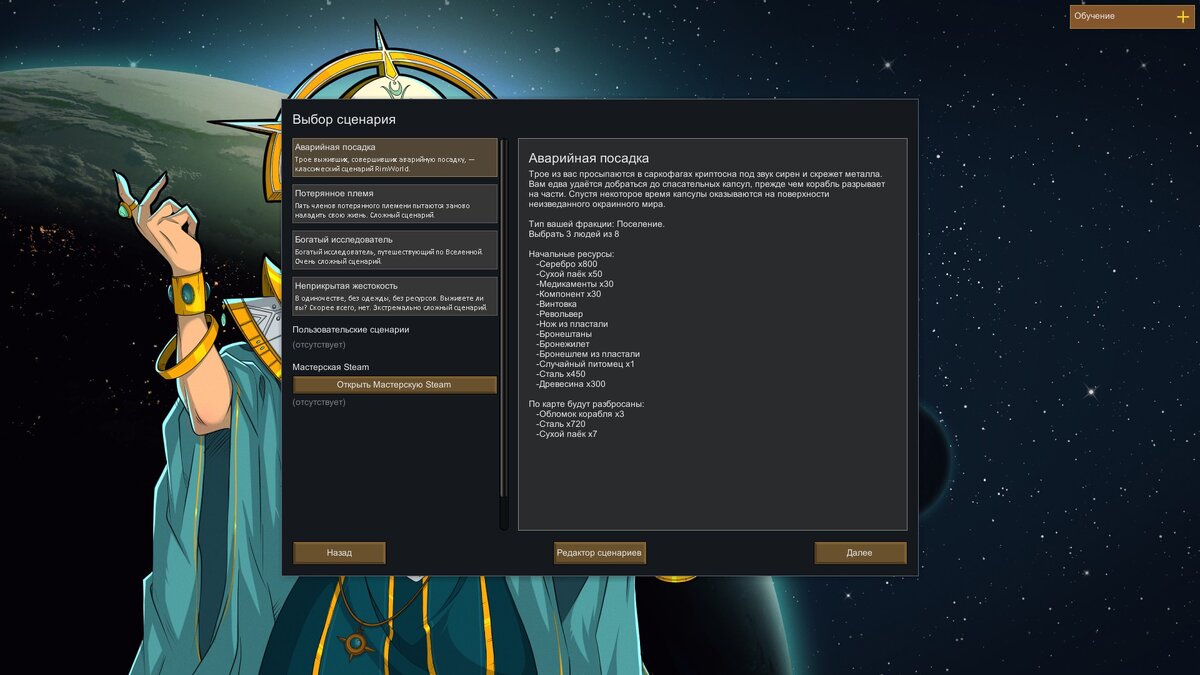Click the Бронештаны item line
Viewport: 1200px width, 675px height.
click(562, 334)
